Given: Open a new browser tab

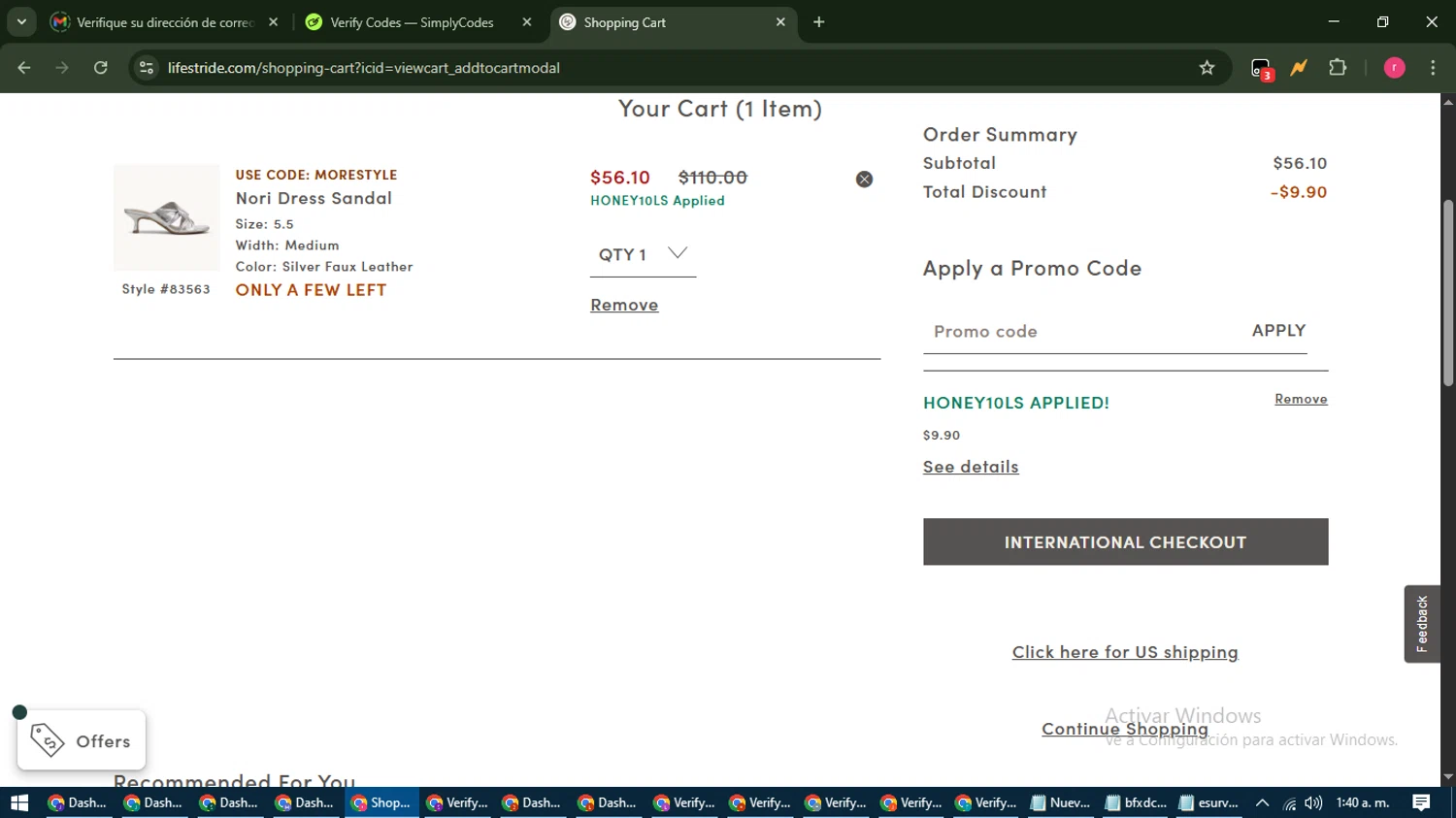Looking at the screenshot, I should [819, 22].
